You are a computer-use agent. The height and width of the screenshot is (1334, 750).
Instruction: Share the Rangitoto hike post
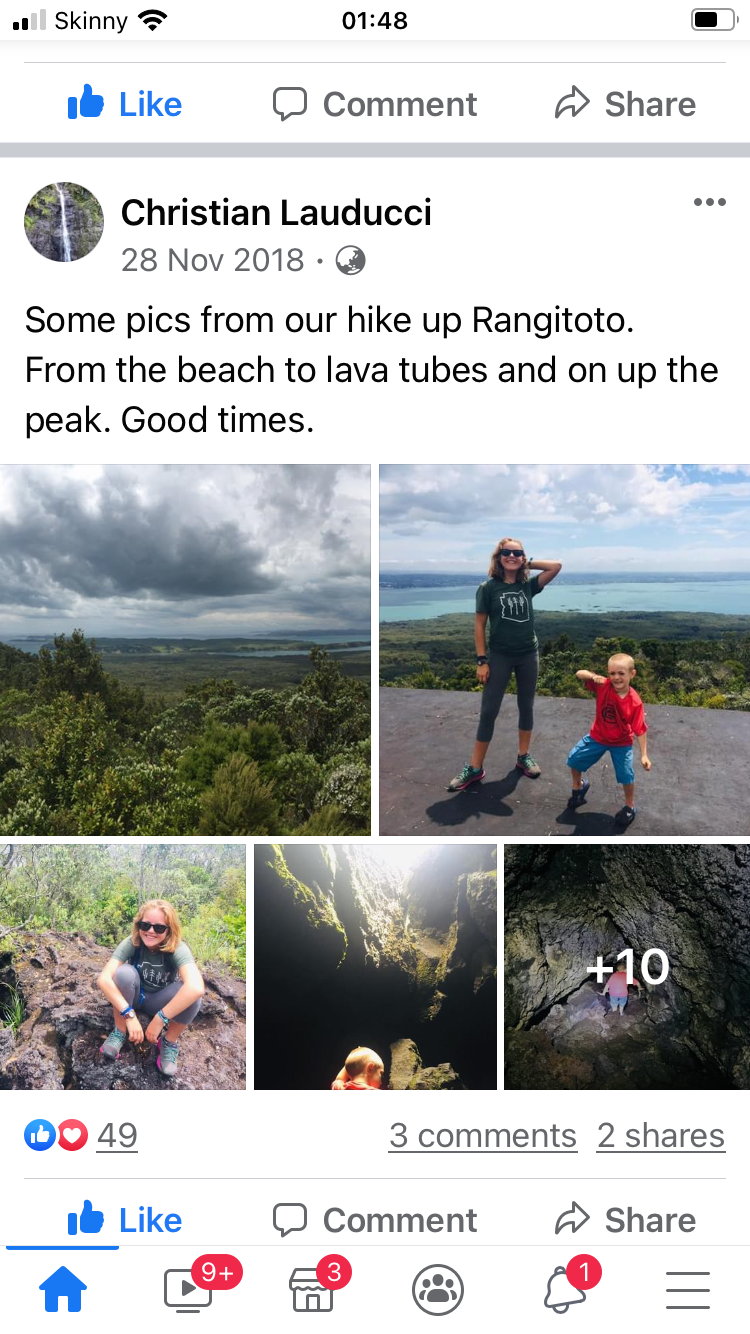tap(625, 1220)
